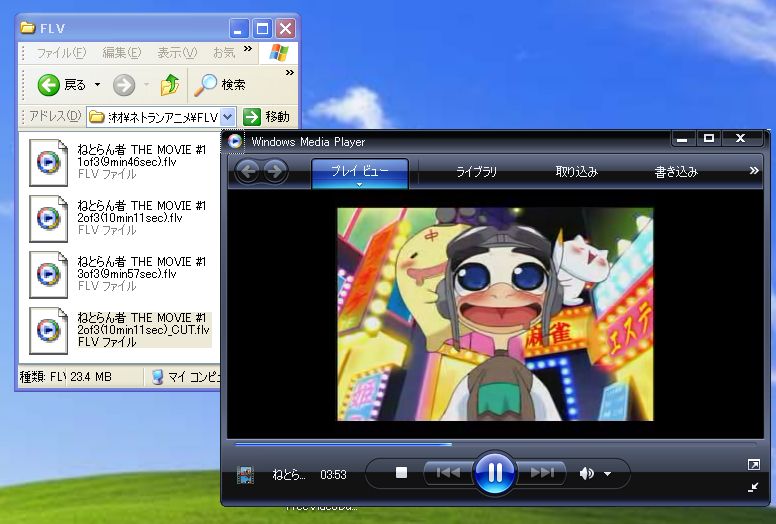Select file 1of3(9min46sec).flv
The image size is (776, 524).
(142, 162)
